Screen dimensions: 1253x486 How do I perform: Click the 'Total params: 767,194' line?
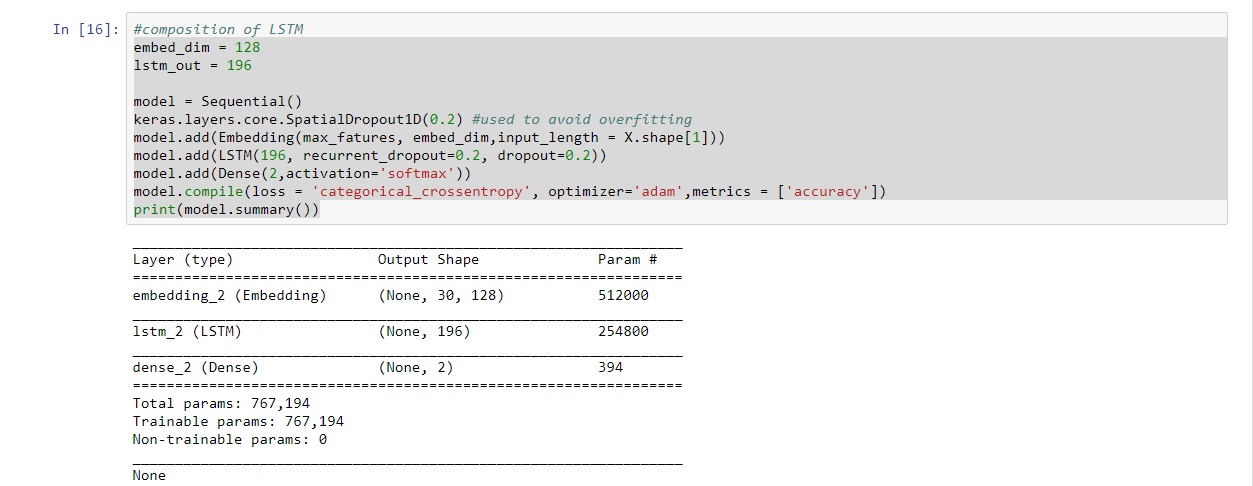point(221,404)
